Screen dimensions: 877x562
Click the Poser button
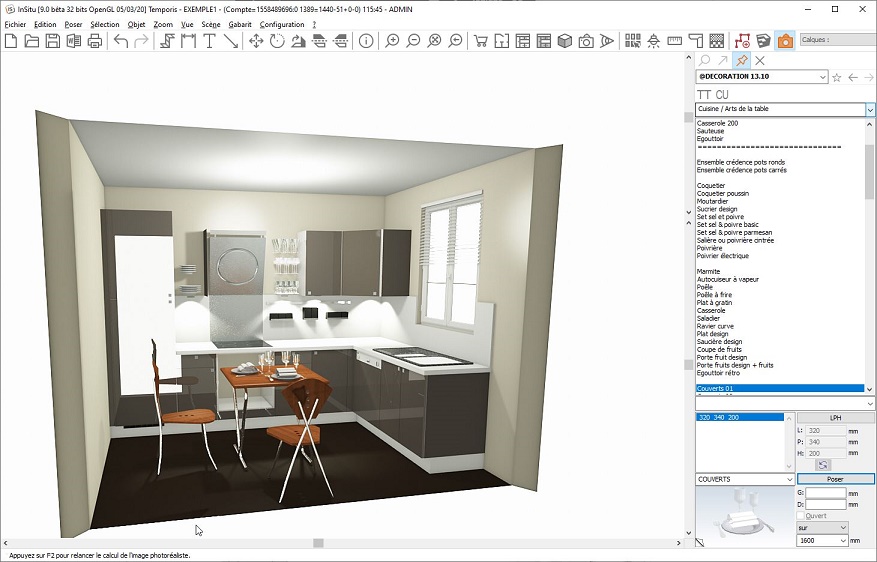pyautogui.click(x=834, y=480)
